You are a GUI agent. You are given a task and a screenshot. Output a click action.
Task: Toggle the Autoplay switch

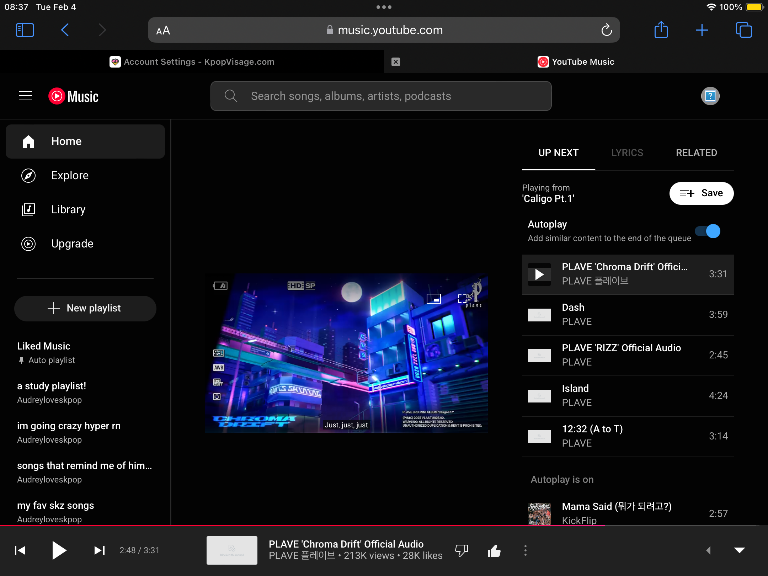click(x=708, y=231)
